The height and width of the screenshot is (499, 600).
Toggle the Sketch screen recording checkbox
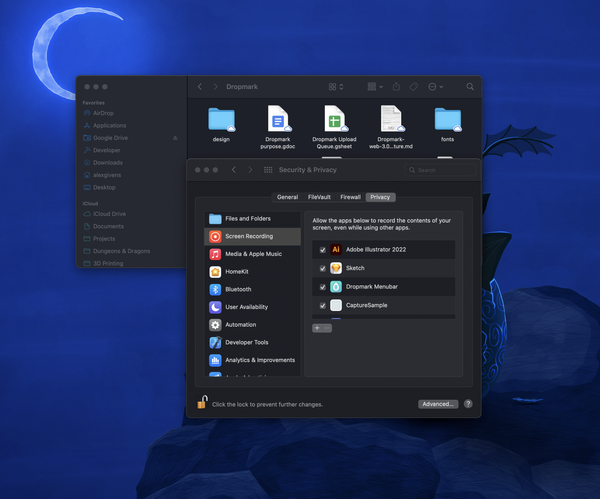[322, 268]
